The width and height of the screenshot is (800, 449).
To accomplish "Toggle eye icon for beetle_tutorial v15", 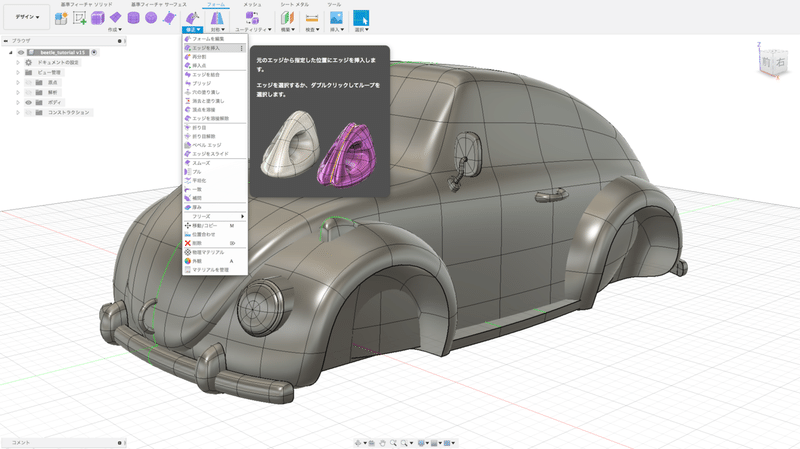I will (x=21, y=52).
